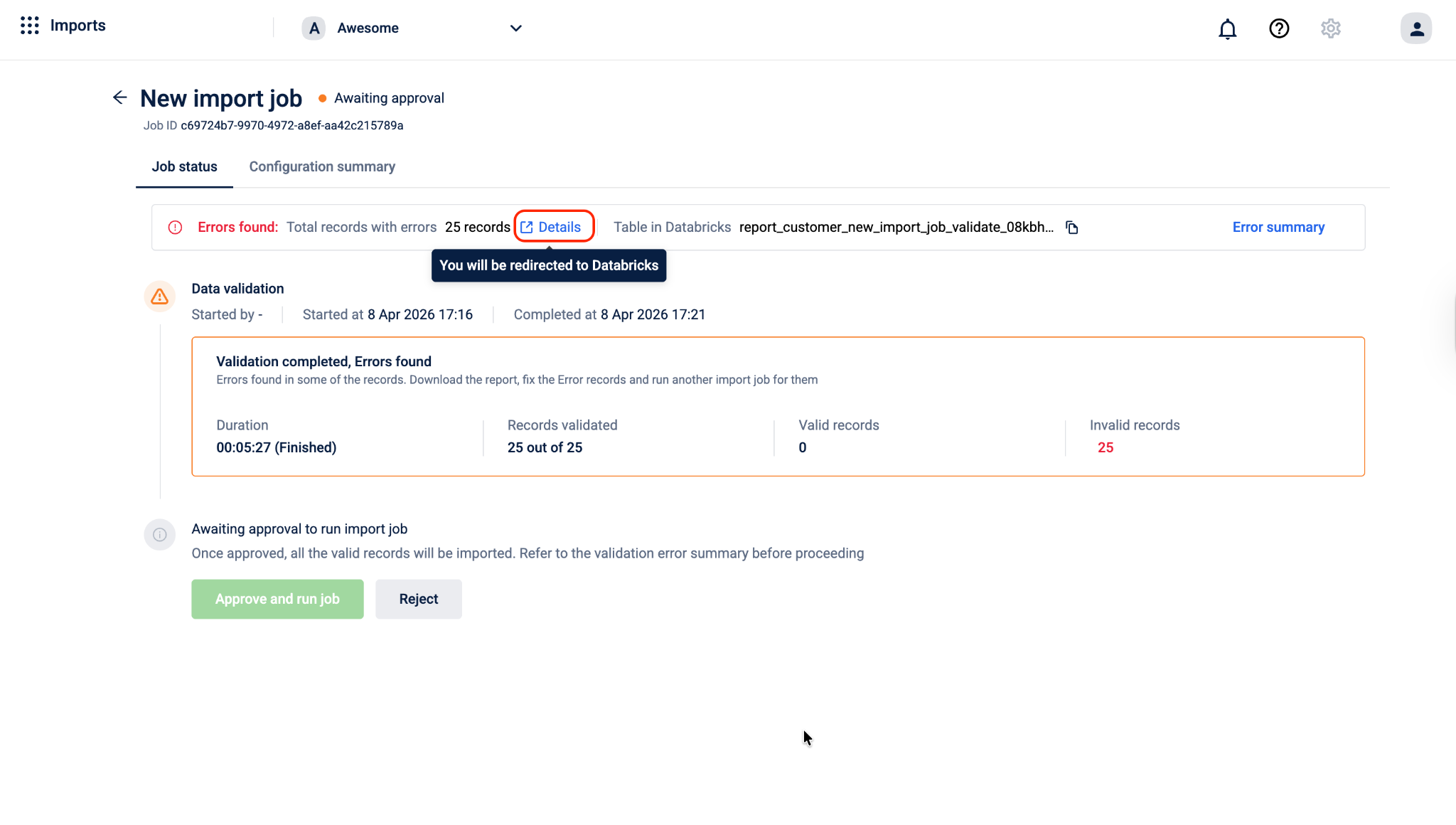Viewport: 1456px width, 825px height.
Task: Click the red errors found alert icon
Action: (175, 228)
